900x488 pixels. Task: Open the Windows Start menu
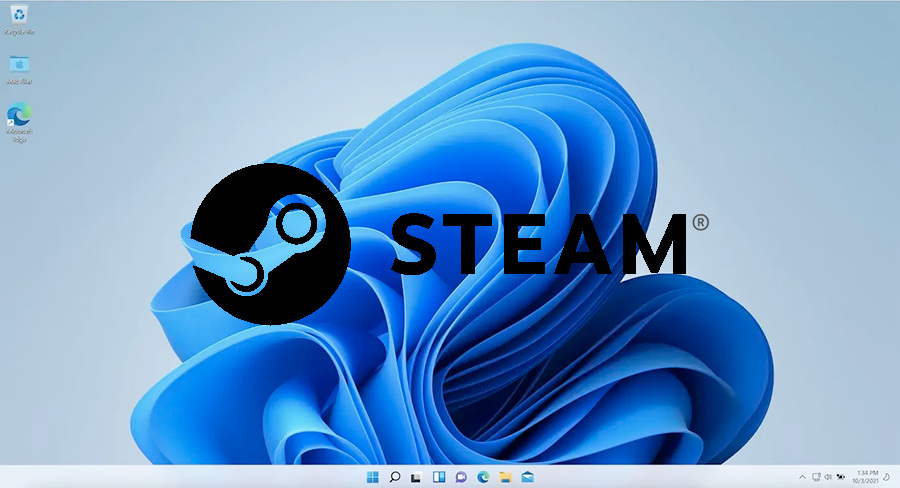373,477
